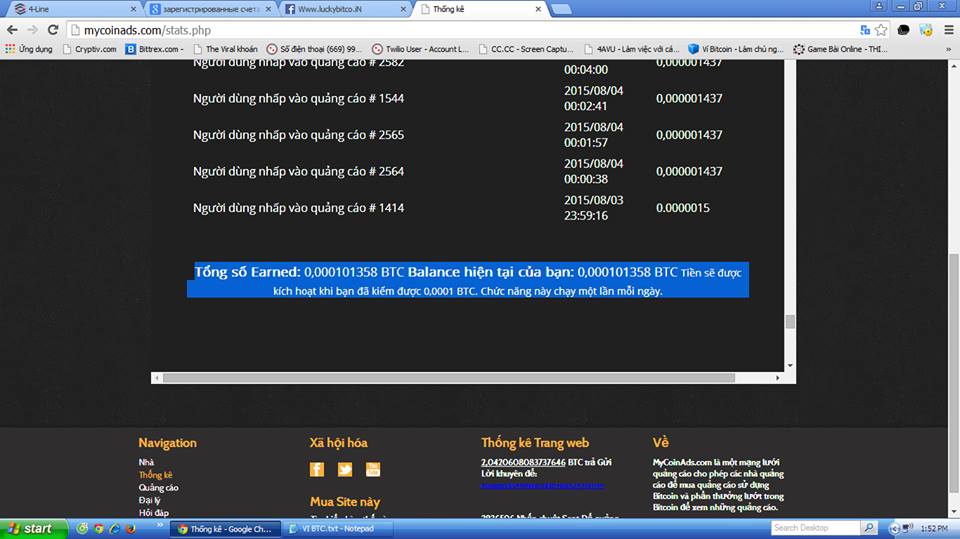Click the highlighted Tổng số Earned summary

468,280
